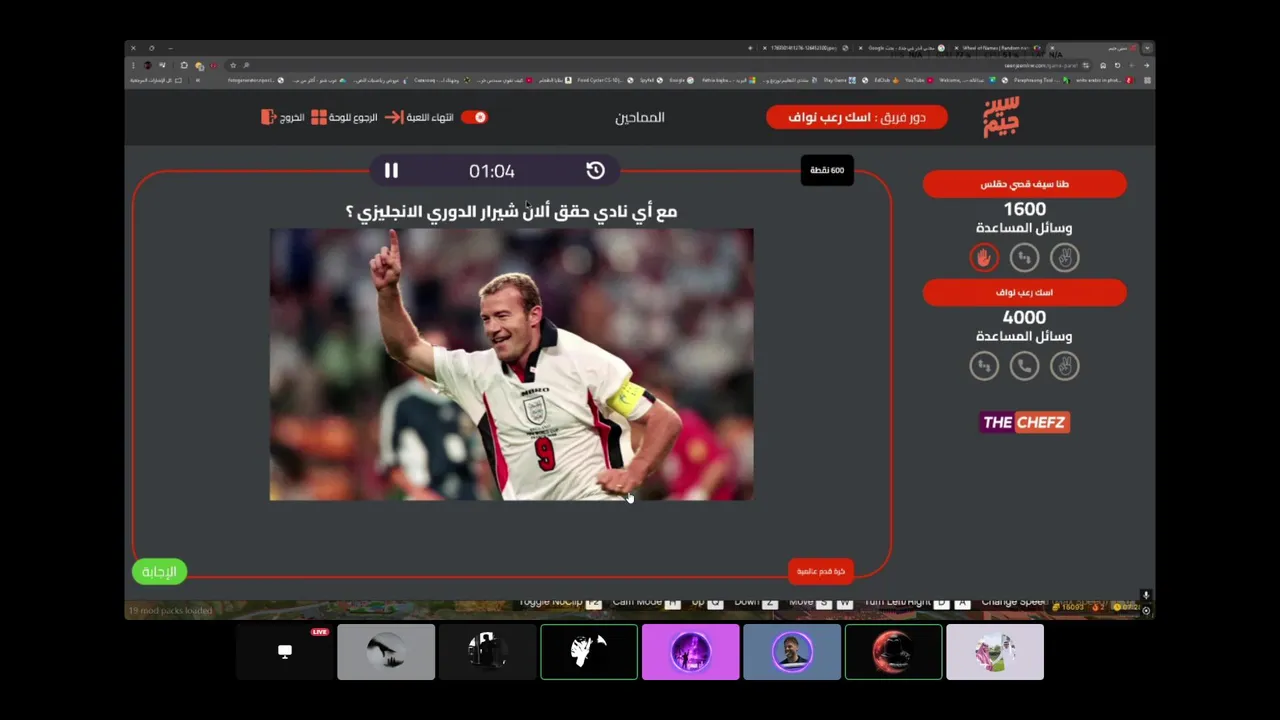The image size is (1280, 720).
Task: Click the كرة قدم عالمية category tag
Action: (x=821, y=571)
